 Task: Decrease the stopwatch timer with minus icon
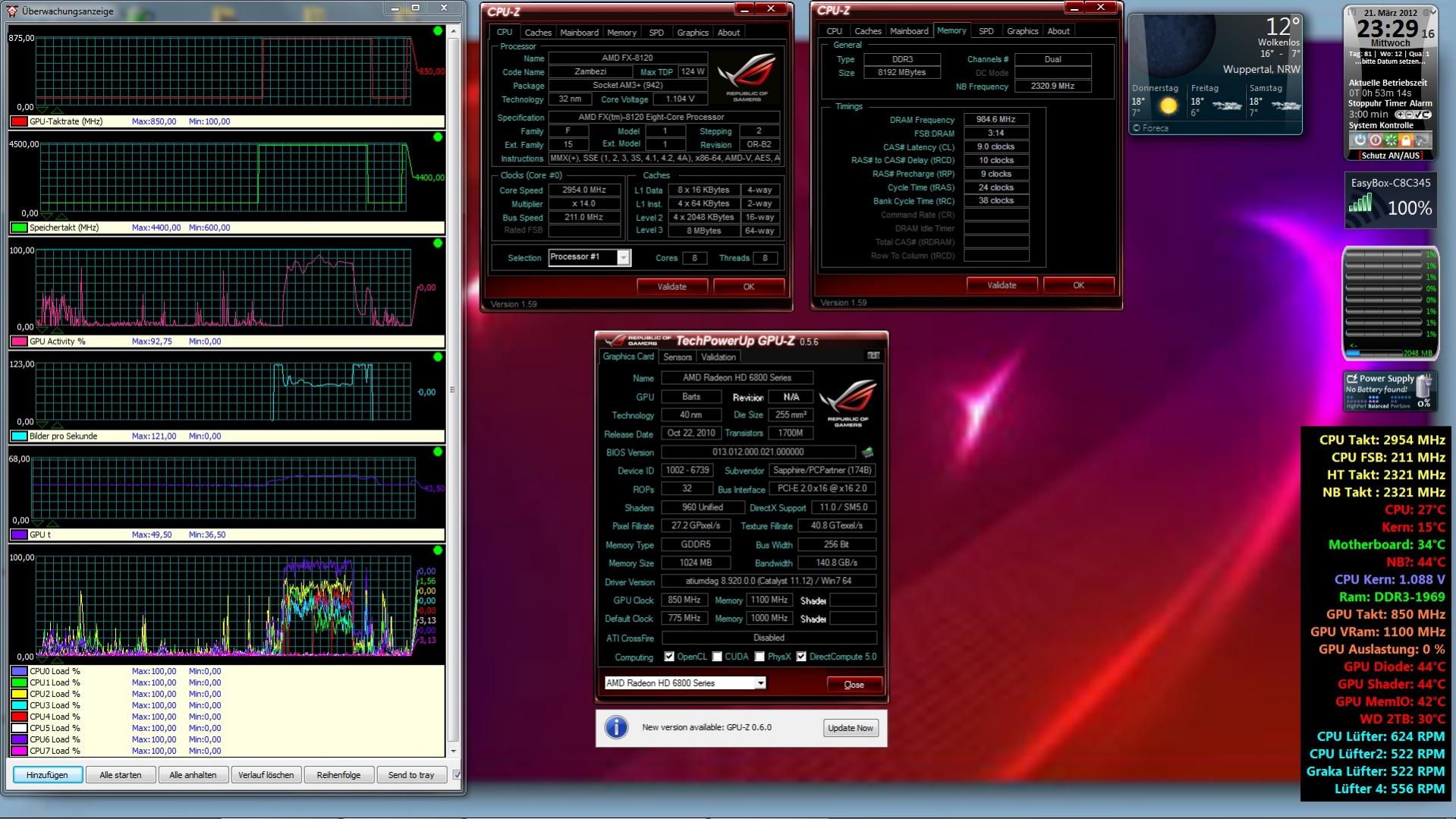coord(1408,115)
